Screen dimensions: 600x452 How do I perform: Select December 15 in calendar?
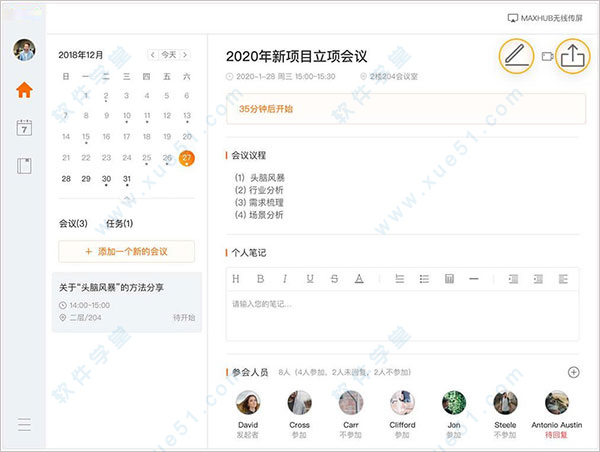[86, 137]
